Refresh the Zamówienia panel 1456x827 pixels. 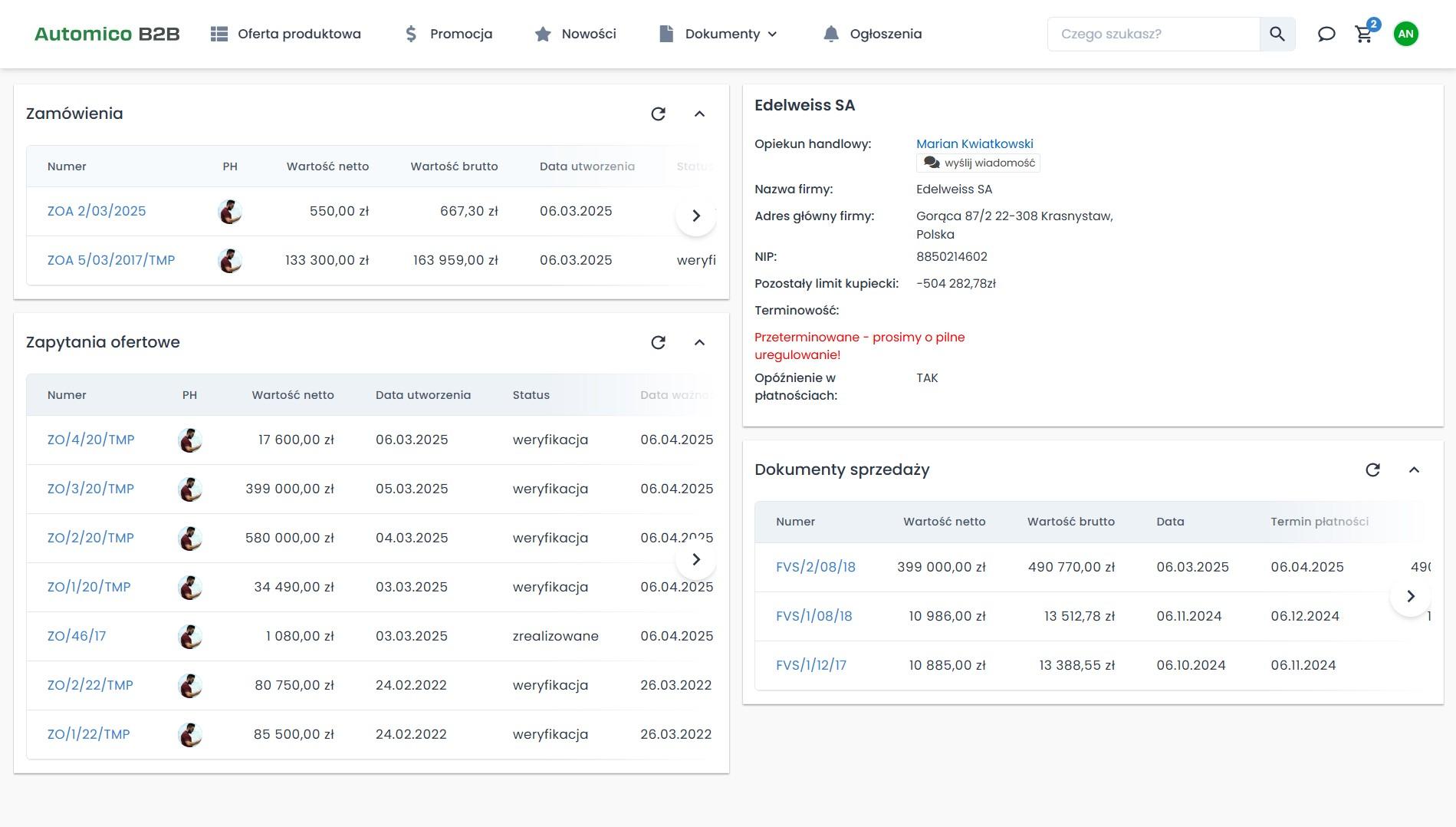tap(658, 114)
